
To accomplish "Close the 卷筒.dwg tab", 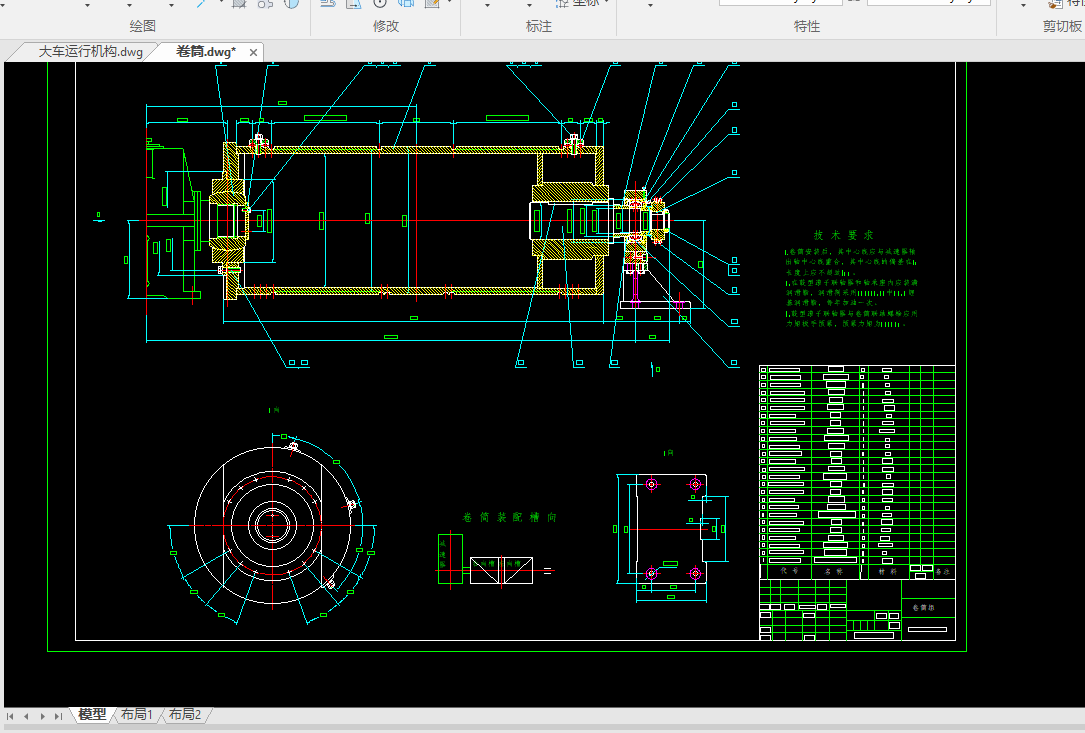I will [x=254, y=53].
